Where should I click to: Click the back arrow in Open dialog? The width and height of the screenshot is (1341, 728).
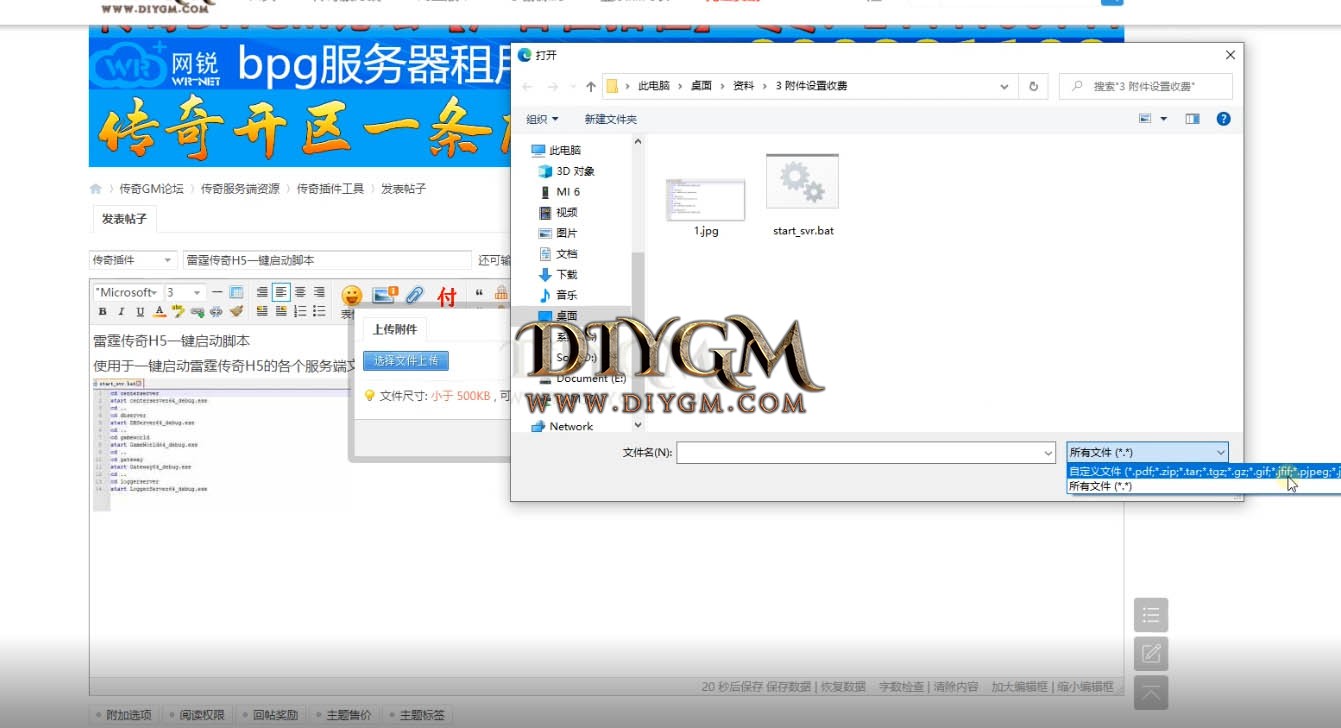[528, 86]
